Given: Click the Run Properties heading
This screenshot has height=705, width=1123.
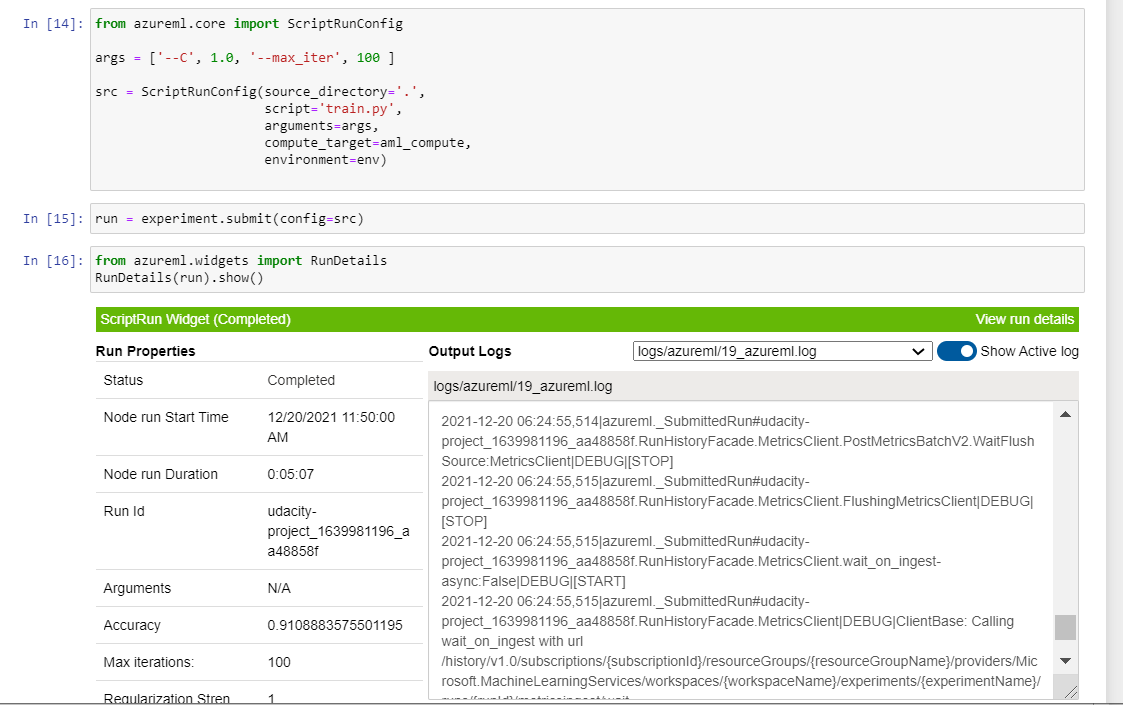Looking at the screenshot, I should coord(145,351).
